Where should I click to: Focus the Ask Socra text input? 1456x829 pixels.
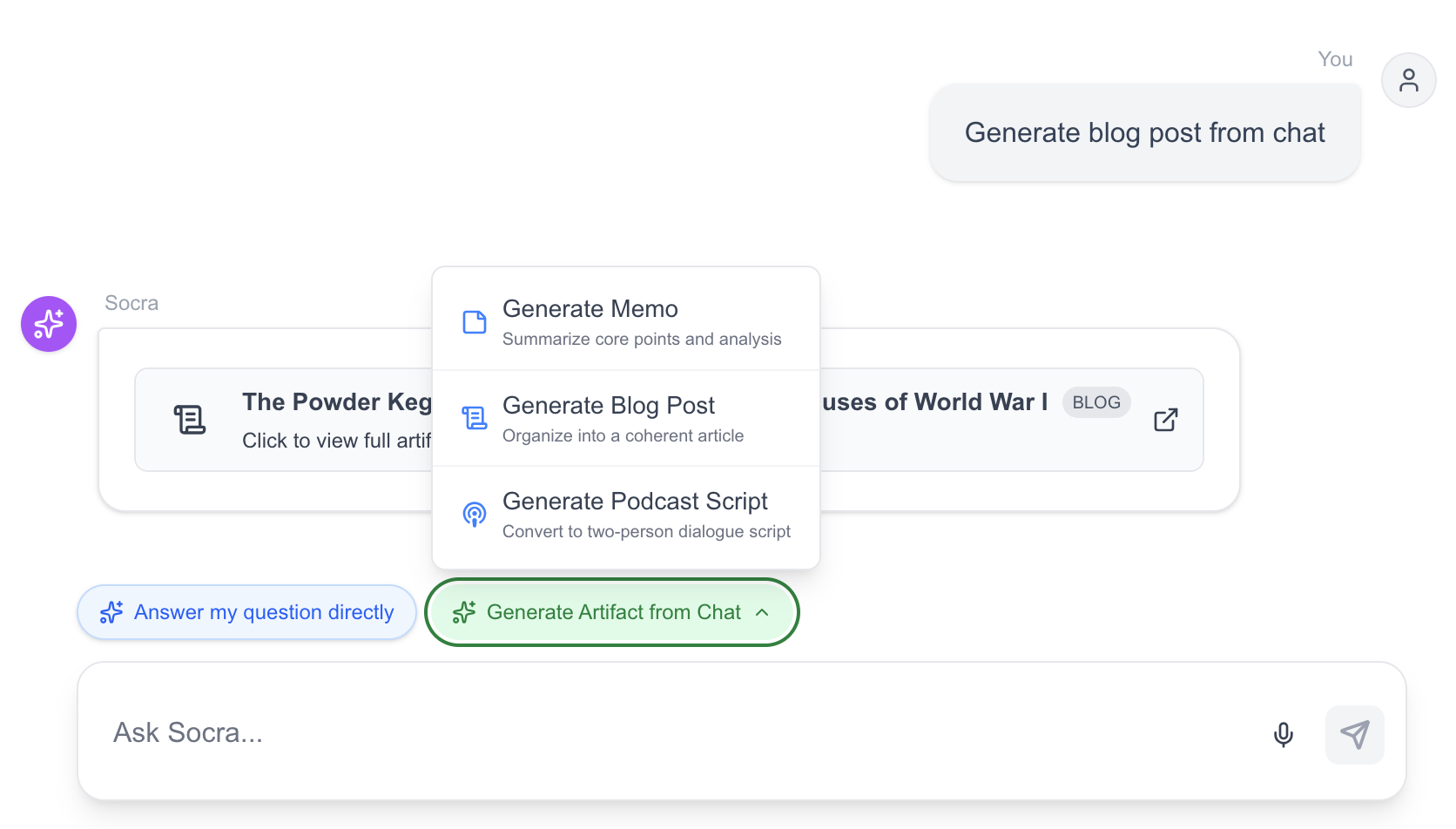671,733
